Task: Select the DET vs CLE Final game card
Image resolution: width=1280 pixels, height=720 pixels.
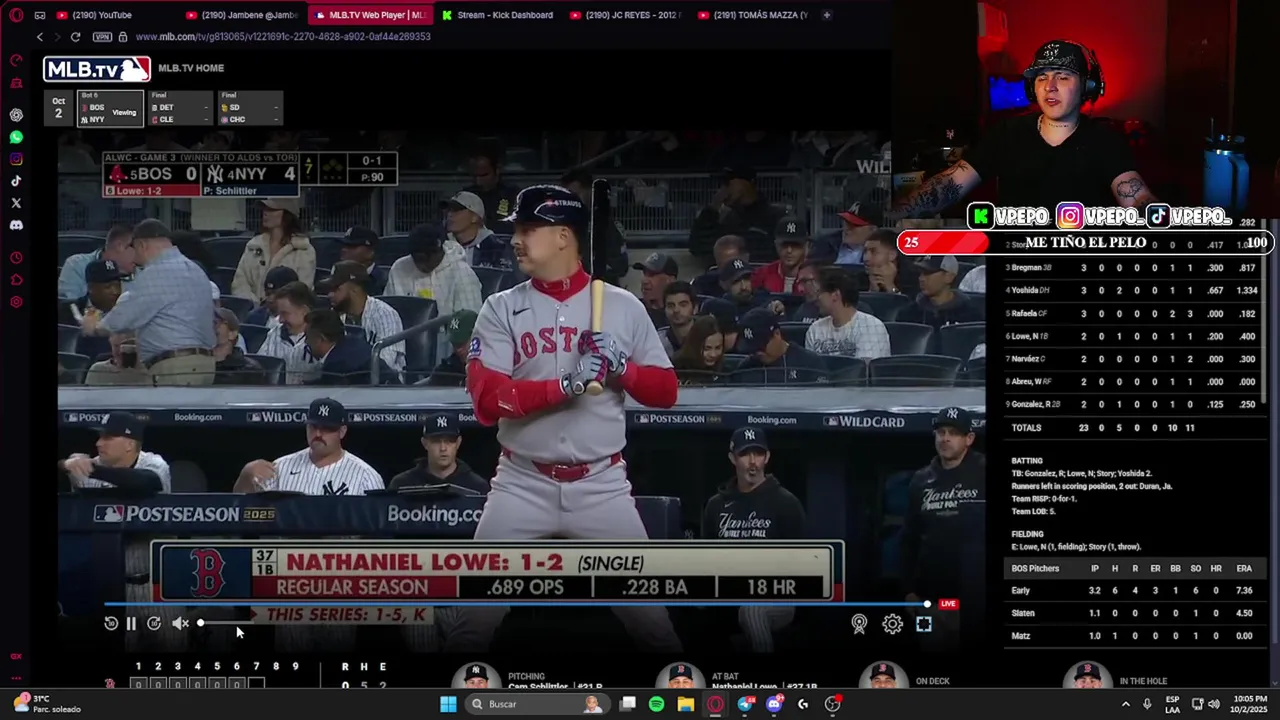Action: (x=180, y=108)
